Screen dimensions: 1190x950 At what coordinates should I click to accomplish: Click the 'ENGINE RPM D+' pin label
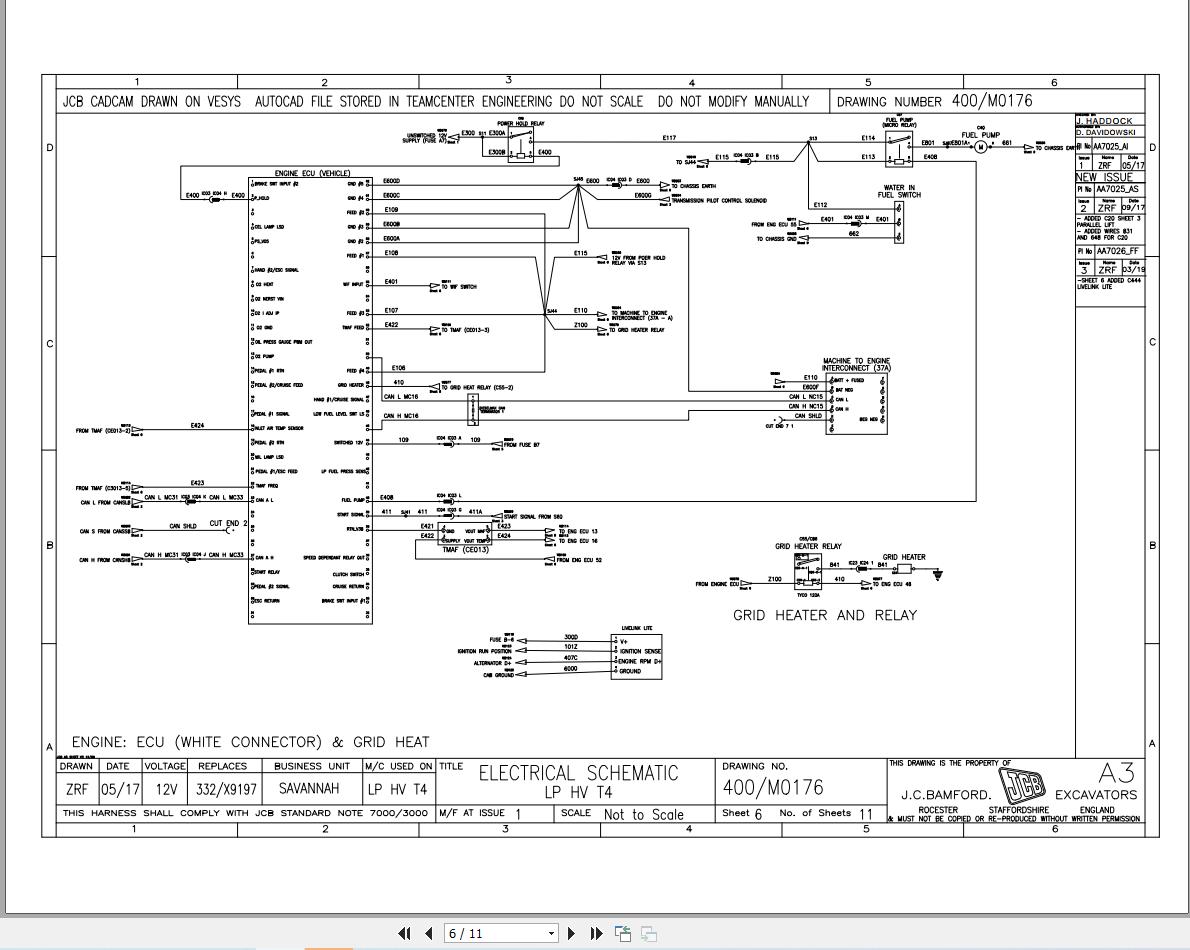coord(640,662)
